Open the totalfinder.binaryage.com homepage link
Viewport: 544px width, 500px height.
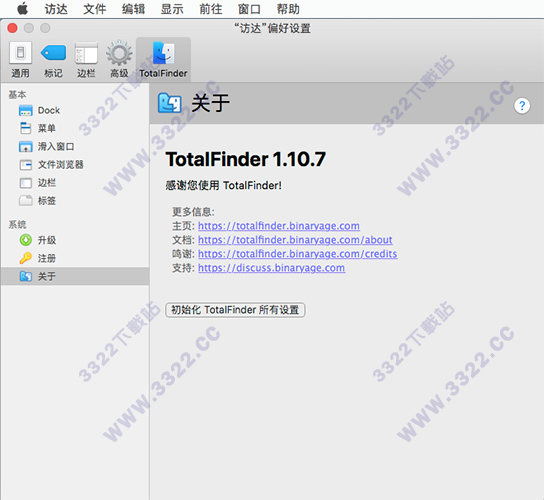coord(279,226)
